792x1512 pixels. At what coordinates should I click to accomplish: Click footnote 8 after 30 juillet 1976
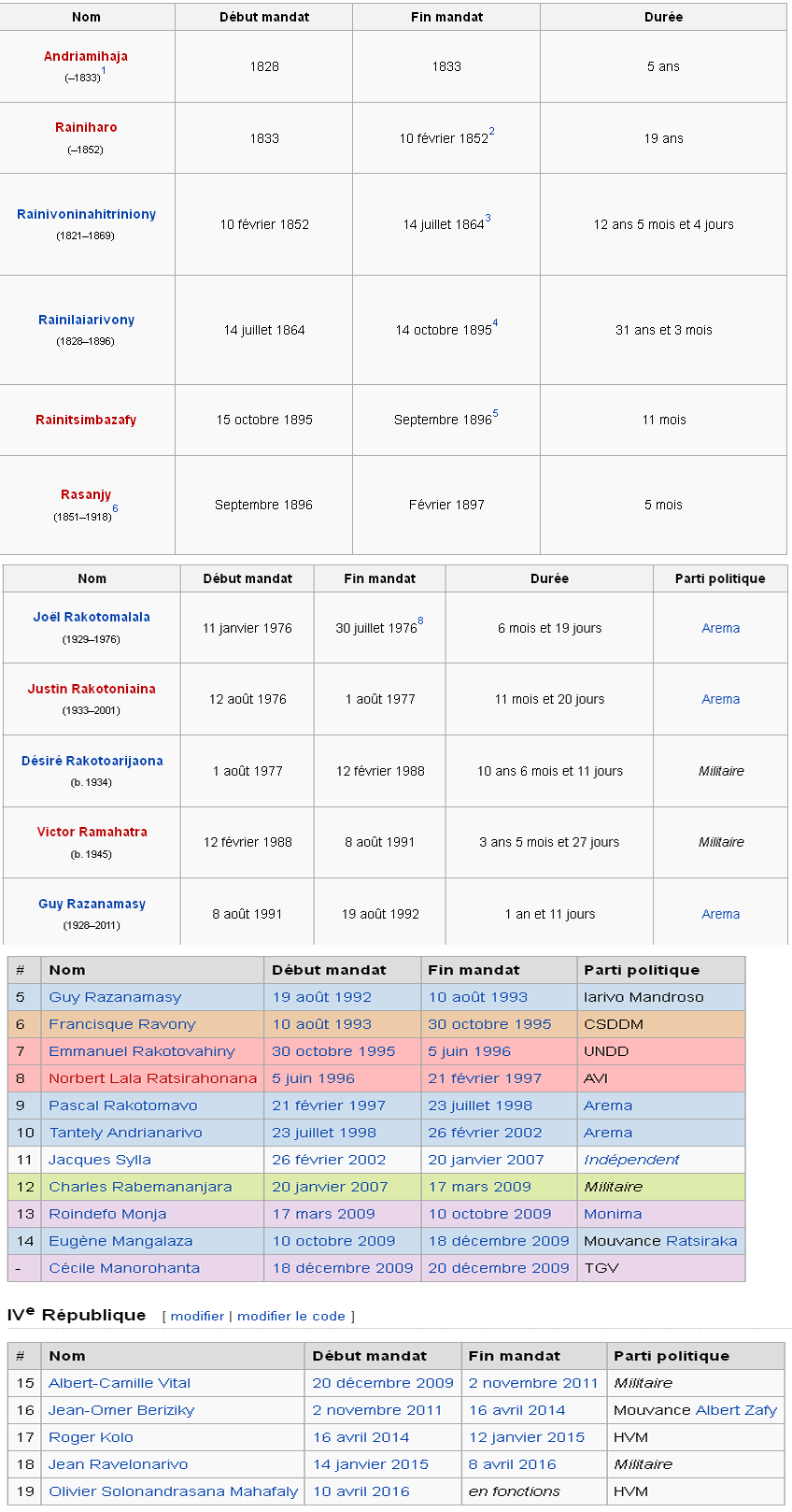pos(420,621)
